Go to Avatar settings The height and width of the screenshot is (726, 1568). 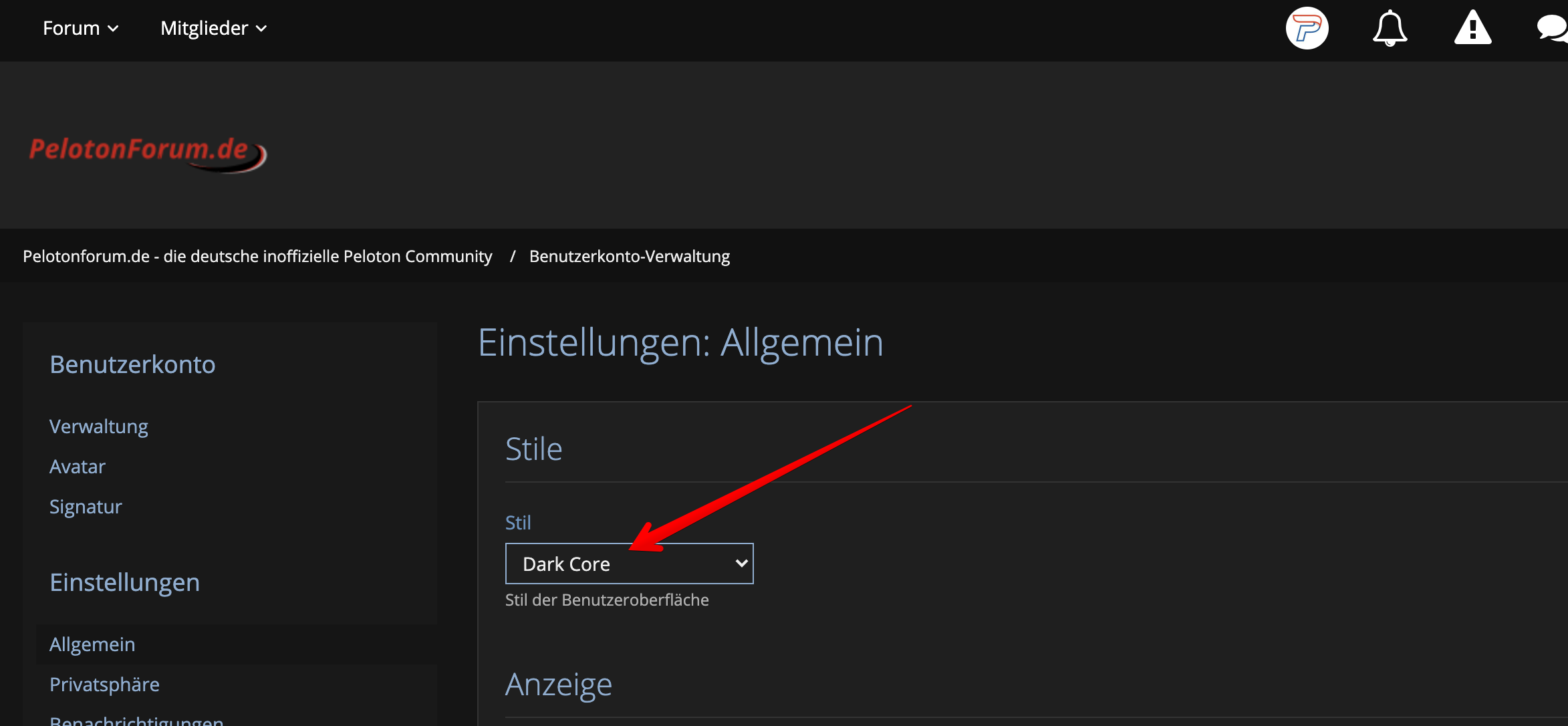click(x=78, y=467)
